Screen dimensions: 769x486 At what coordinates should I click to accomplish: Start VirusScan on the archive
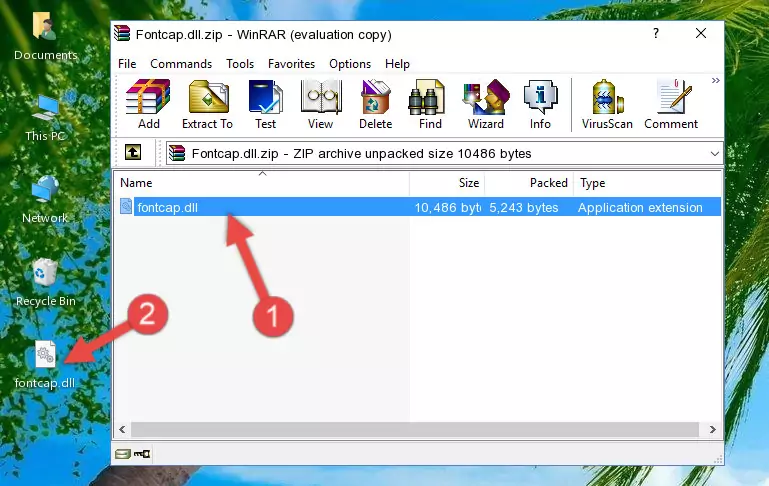607,104
